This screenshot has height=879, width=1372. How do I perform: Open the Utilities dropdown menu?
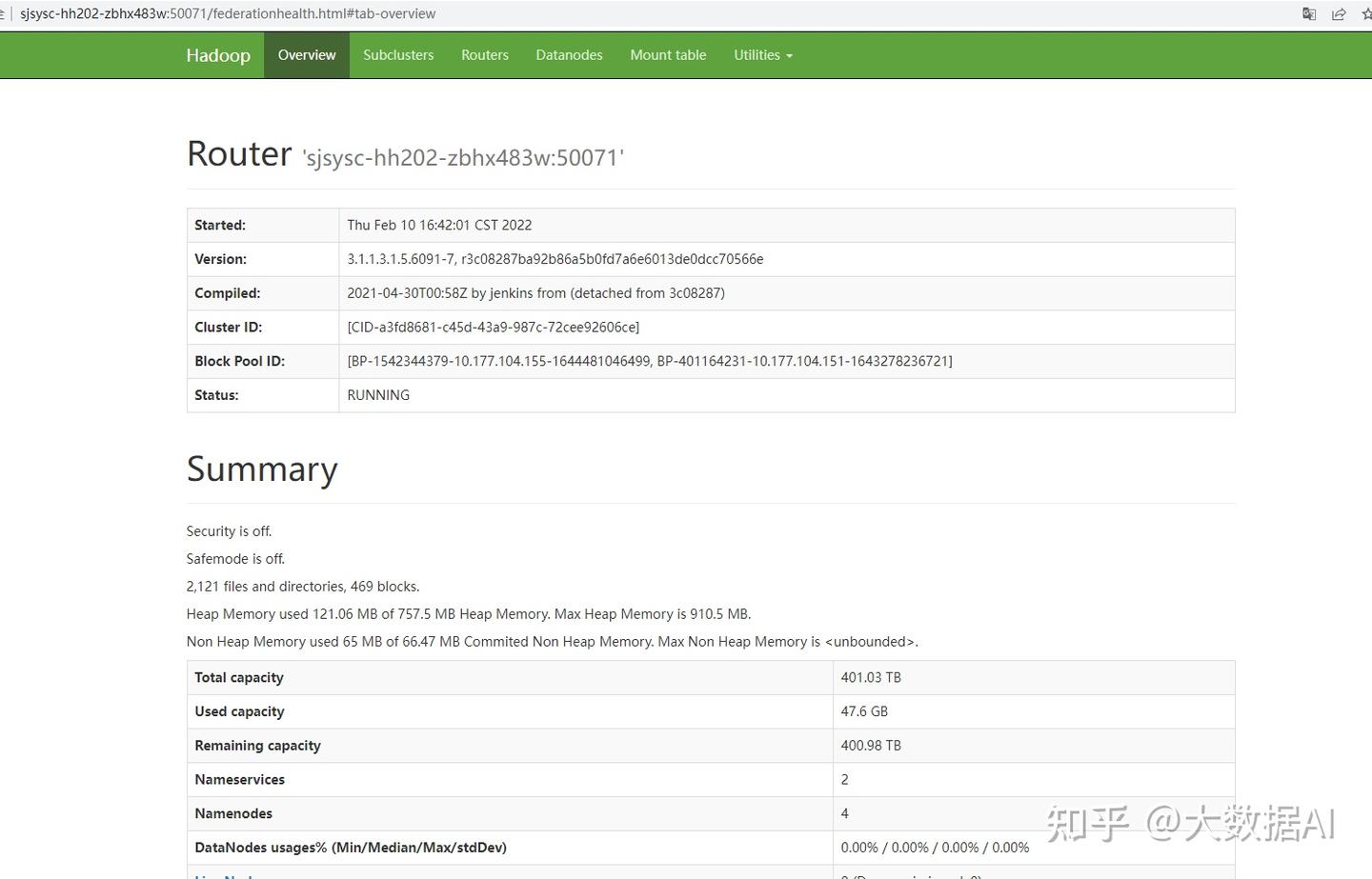tap(762, 55)
